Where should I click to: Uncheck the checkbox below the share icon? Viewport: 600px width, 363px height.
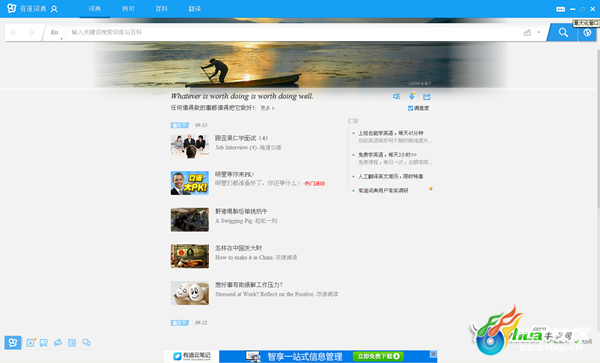(410, 108)
